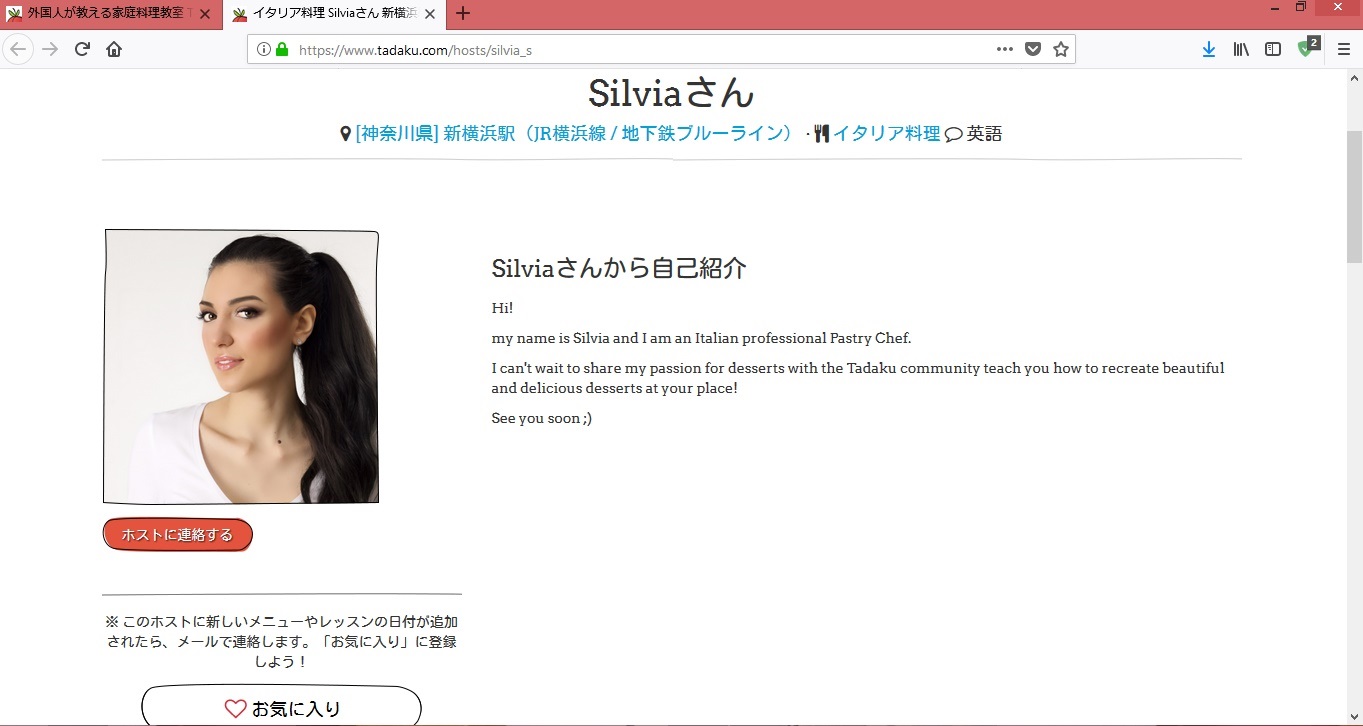Click the green padlock site info icon
The height and width of the screenshot is (726, 1363).
282,49
